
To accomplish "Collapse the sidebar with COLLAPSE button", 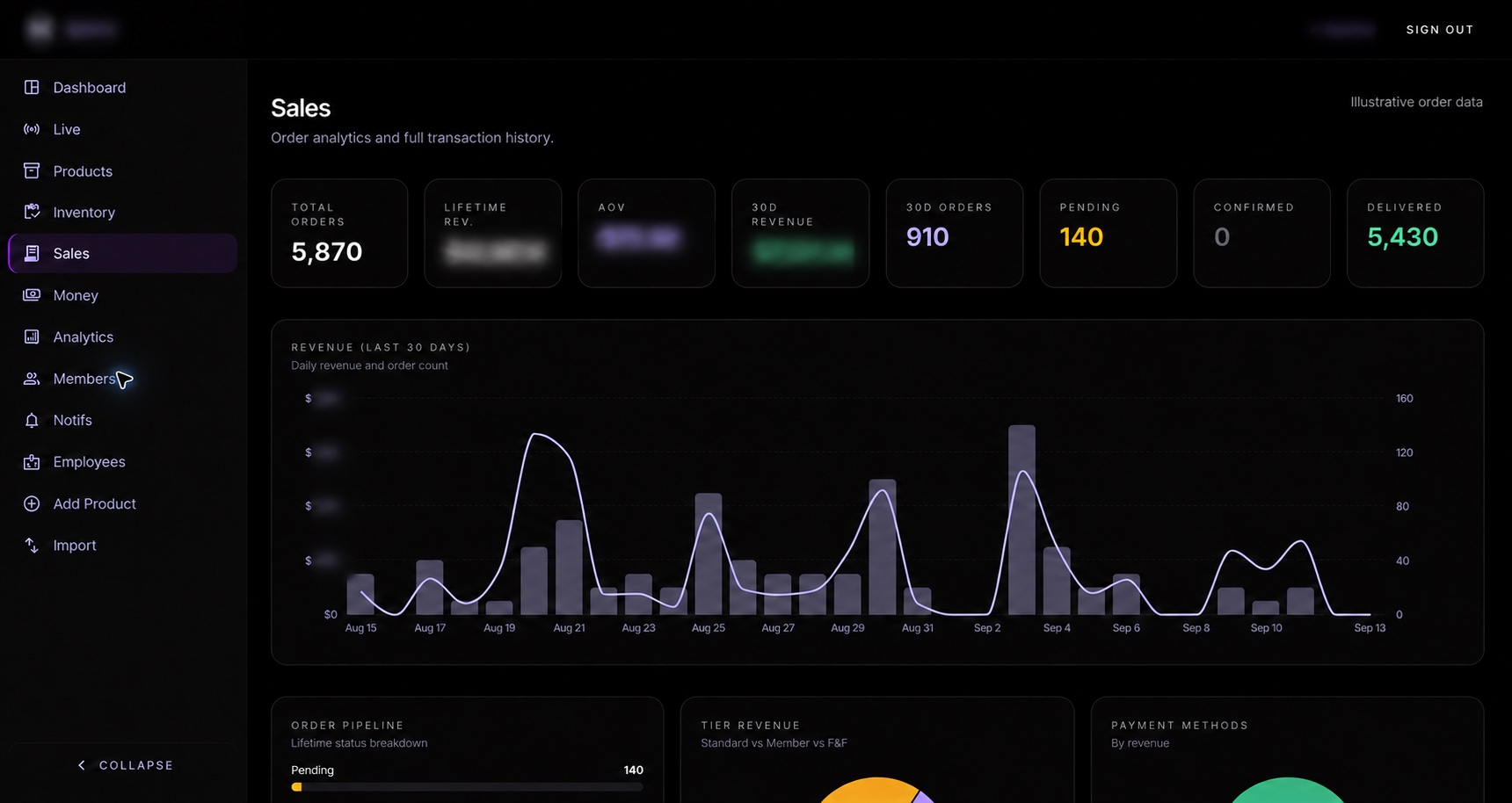I will [x=124, y=765].
